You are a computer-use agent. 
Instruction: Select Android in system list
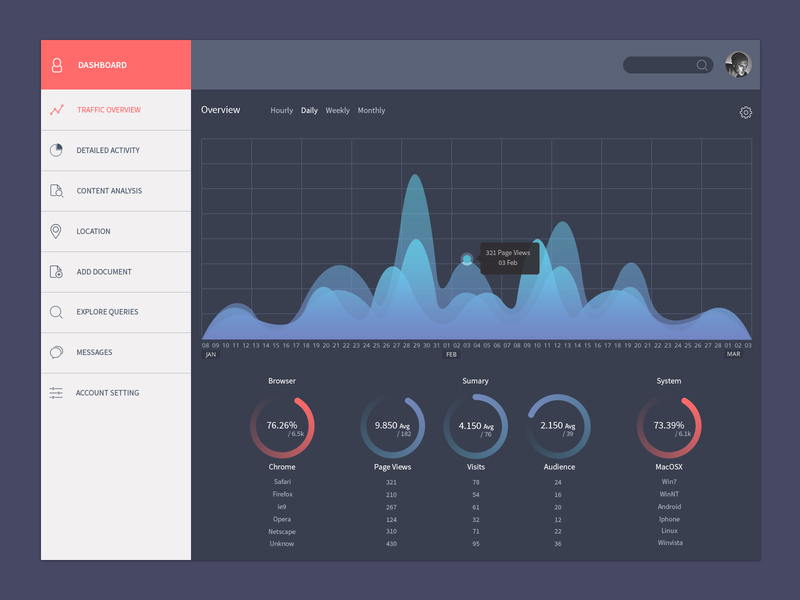point(669,507)
